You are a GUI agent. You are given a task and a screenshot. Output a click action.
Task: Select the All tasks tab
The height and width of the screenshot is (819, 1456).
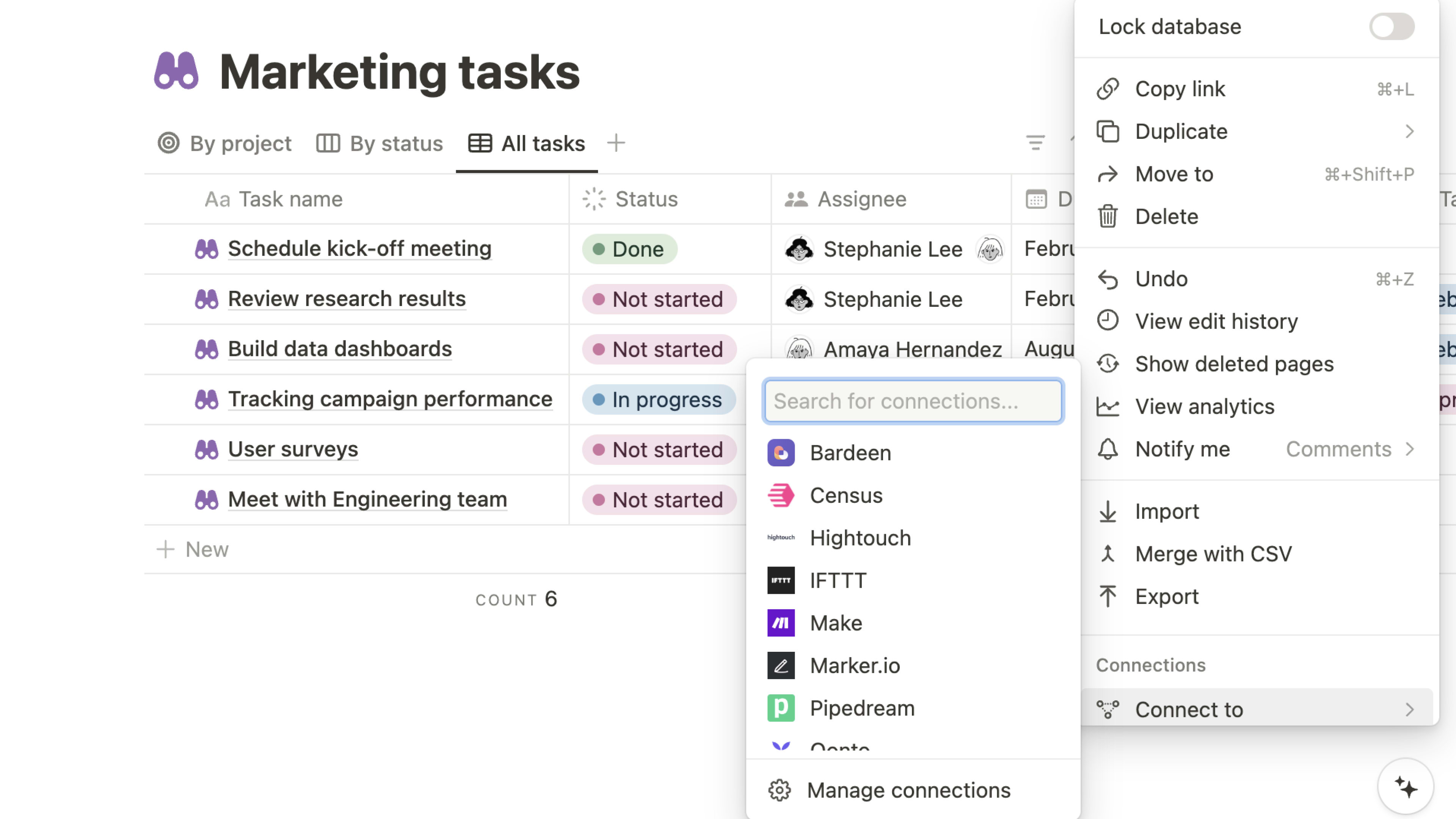[527, 143]
